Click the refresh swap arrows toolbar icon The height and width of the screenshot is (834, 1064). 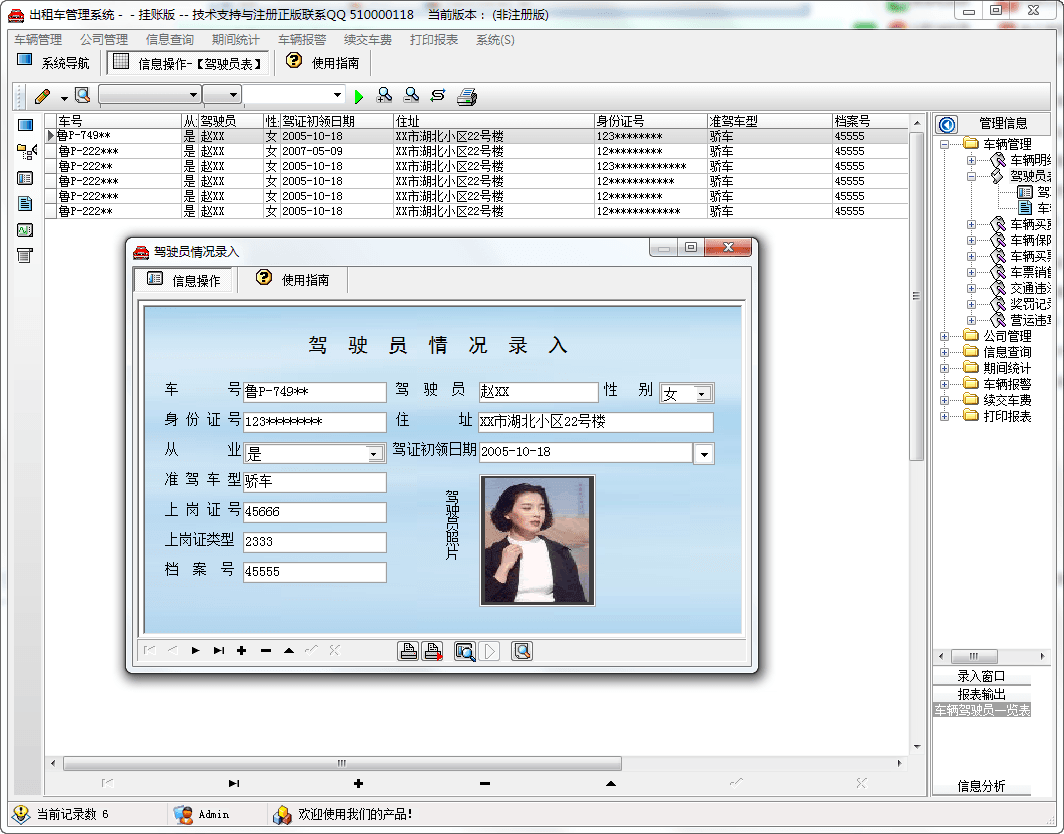(x=438, y=96)
